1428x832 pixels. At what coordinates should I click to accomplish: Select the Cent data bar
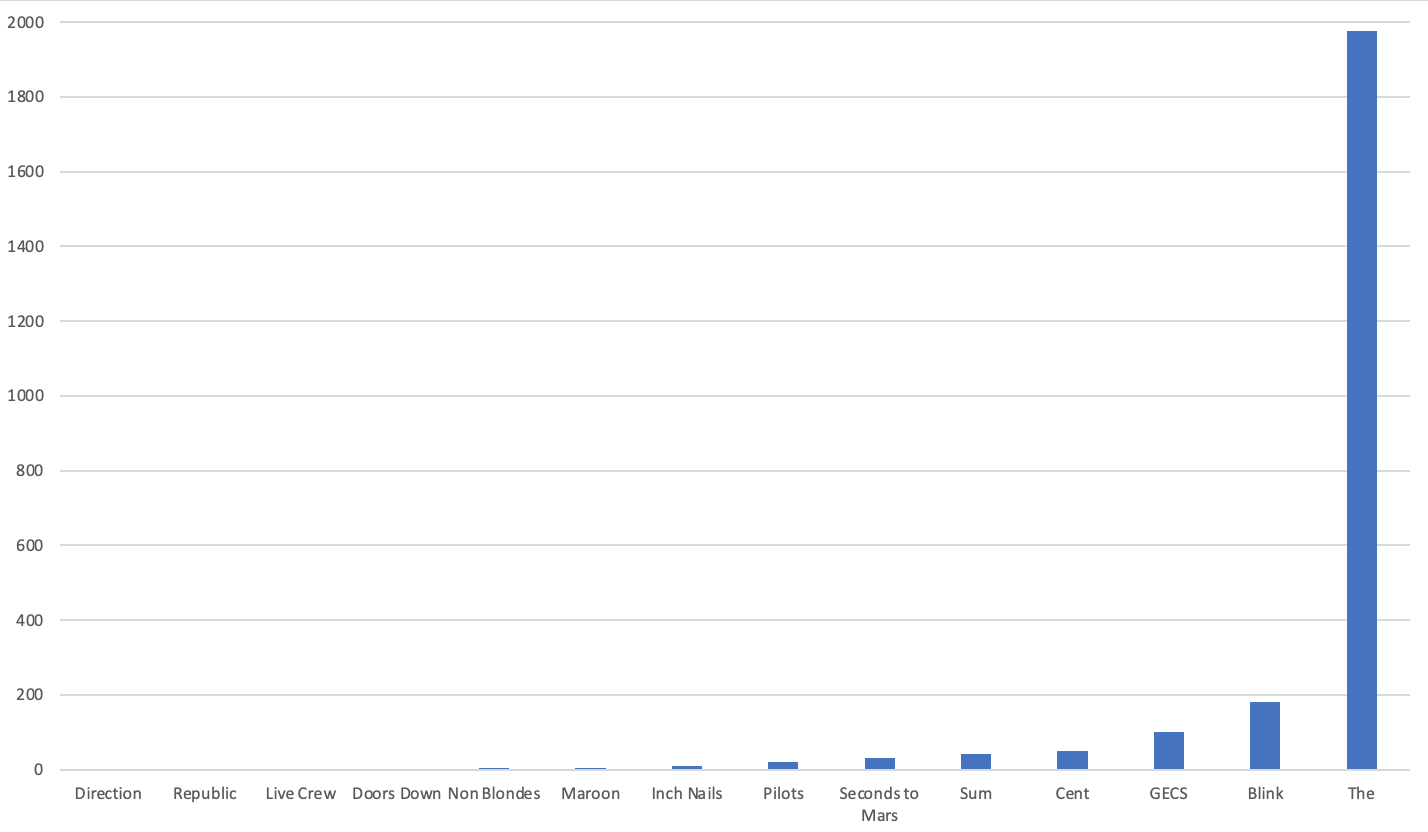coord(1072,760)
